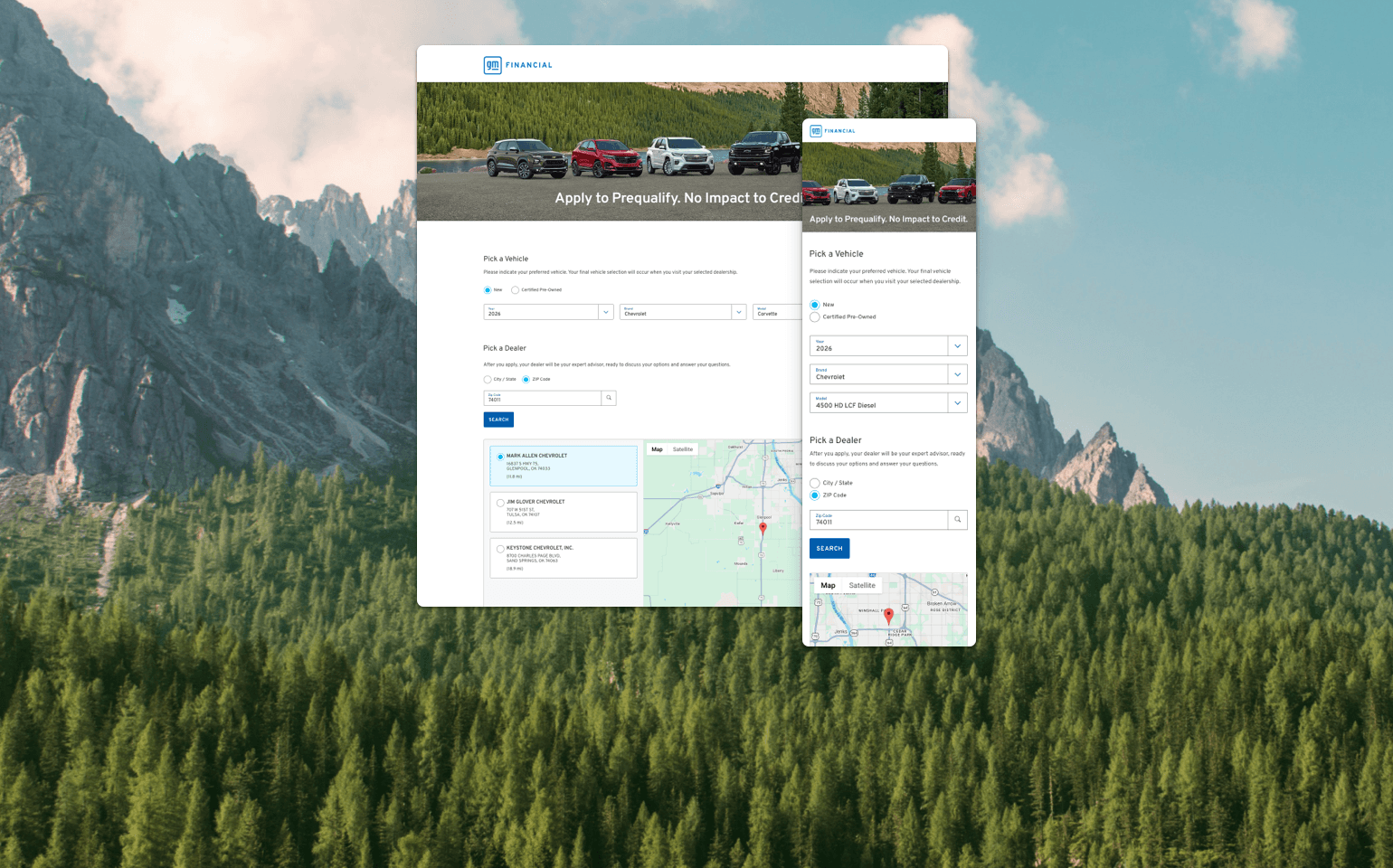1393x868 pixels.
Task: Open the Brand Chevrolet dropdown in desktop view
Action: click(x=683, y=312)
